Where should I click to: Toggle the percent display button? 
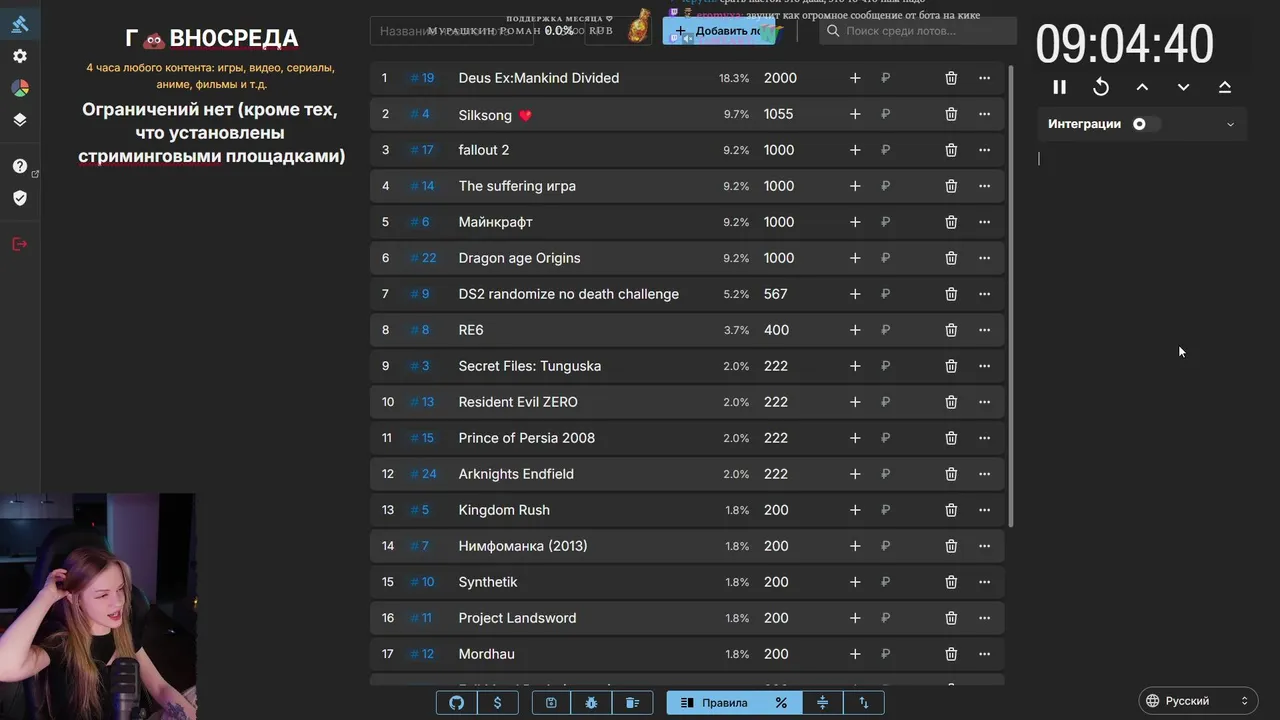781,703
